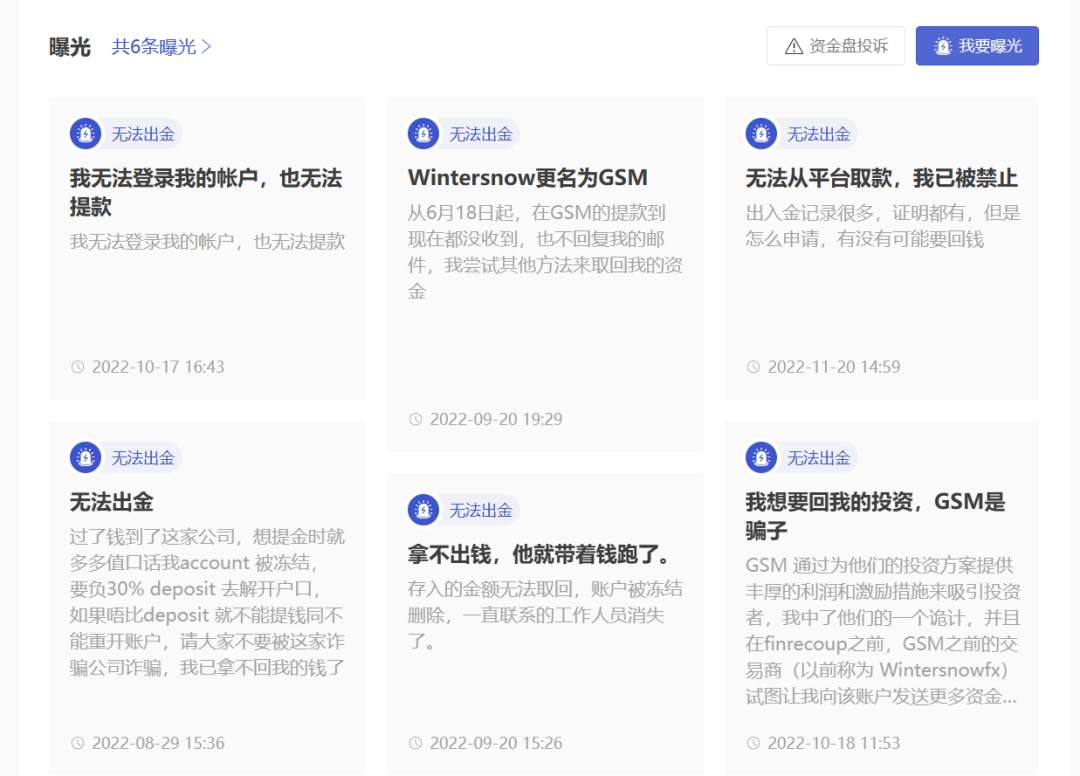The width and height of the screenshot is (1080, 776).
Task: Click timestamp 2022-10-17 16:43
Action: pos(158,367)
